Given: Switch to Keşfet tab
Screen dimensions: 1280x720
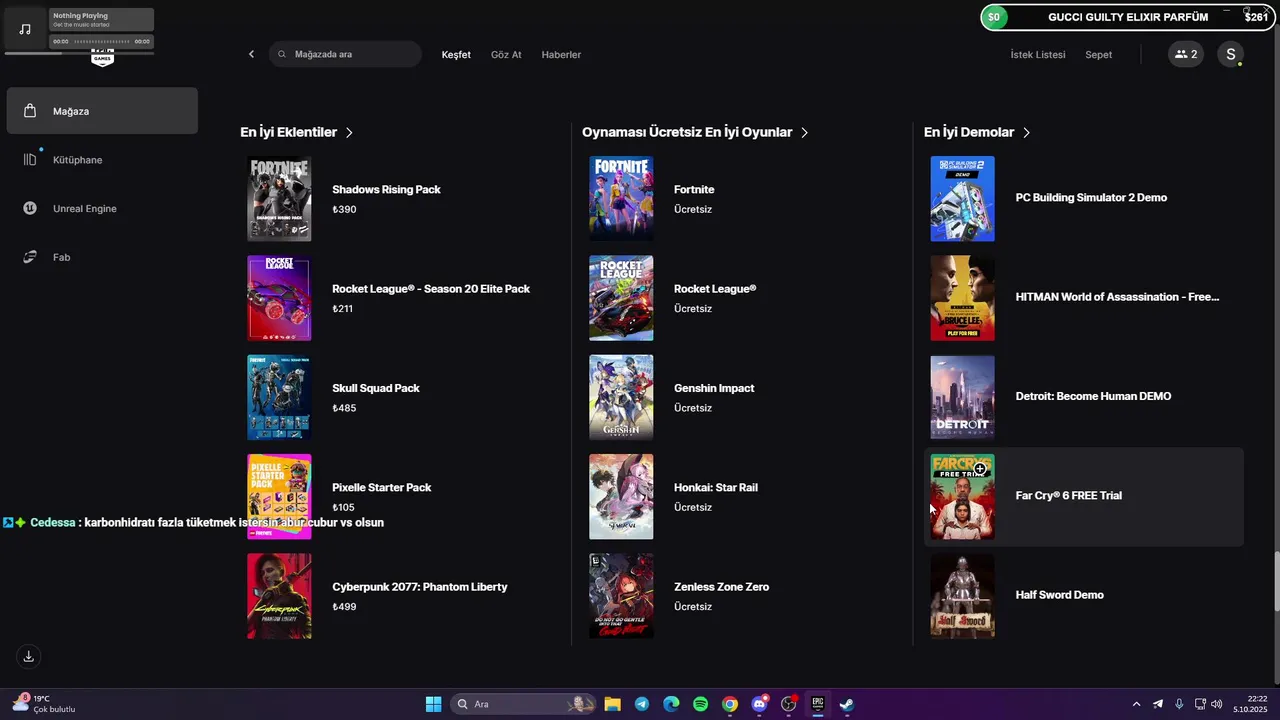Looking at the screenshot, I should [456, 54].
